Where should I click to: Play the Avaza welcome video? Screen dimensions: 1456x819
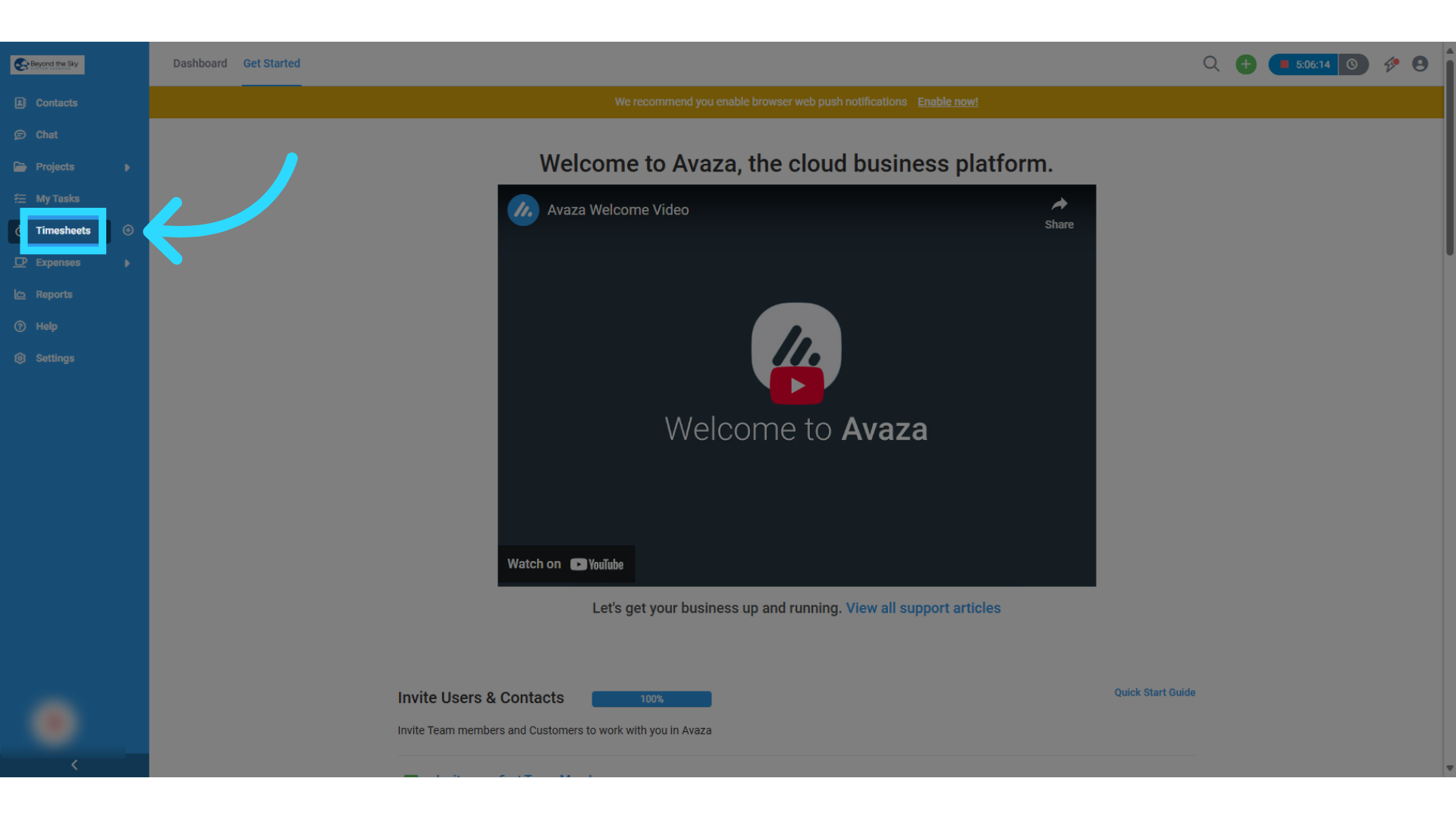(796, 385)
